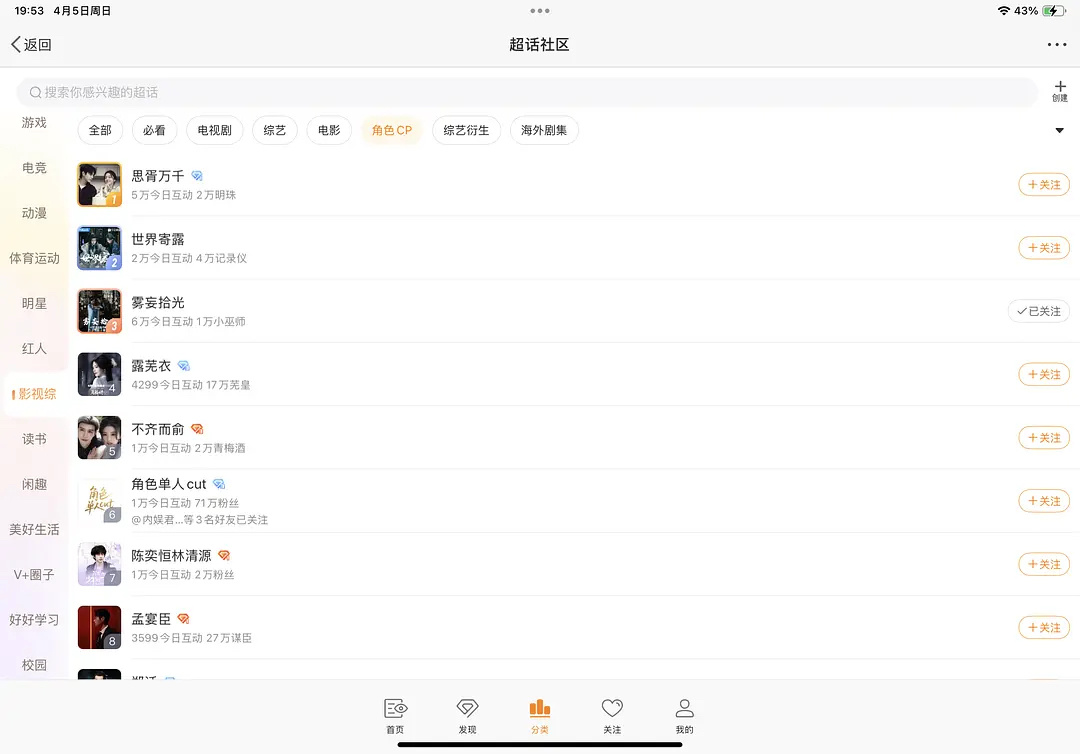Follow 孟宴臣 with its +关注 button
This screenshot has height=754, width=1080.
point(1044,627)
